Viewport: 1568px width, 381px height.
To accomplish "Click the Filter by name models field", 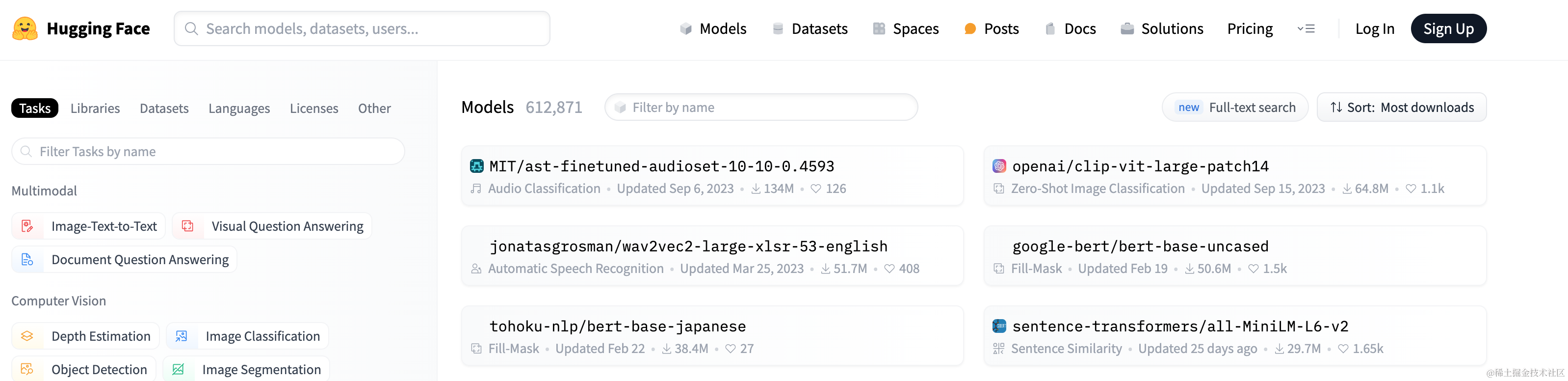I will [761, 108].
